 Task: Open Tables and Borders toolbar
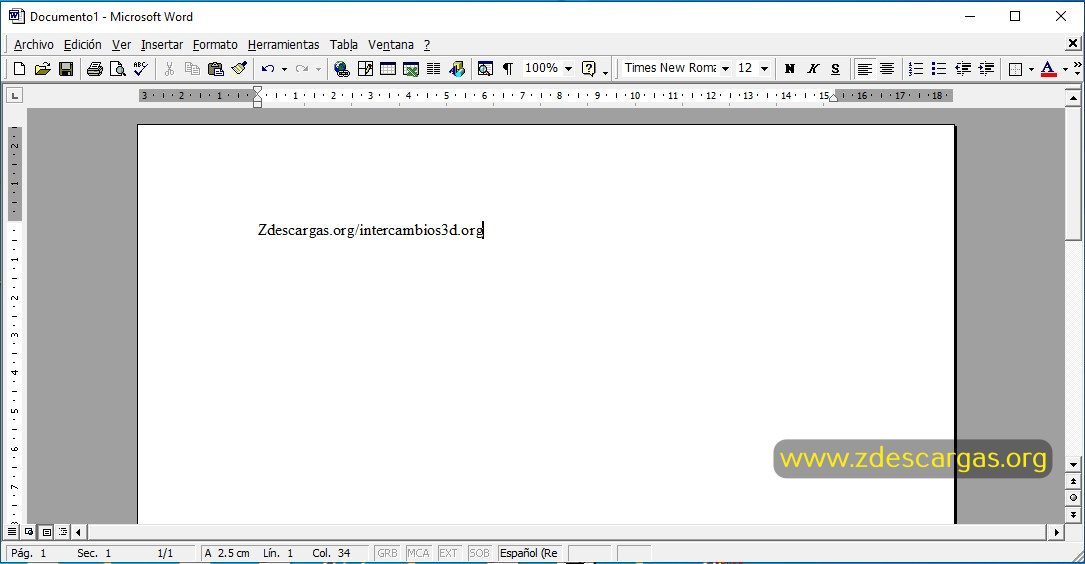point(365,69)
